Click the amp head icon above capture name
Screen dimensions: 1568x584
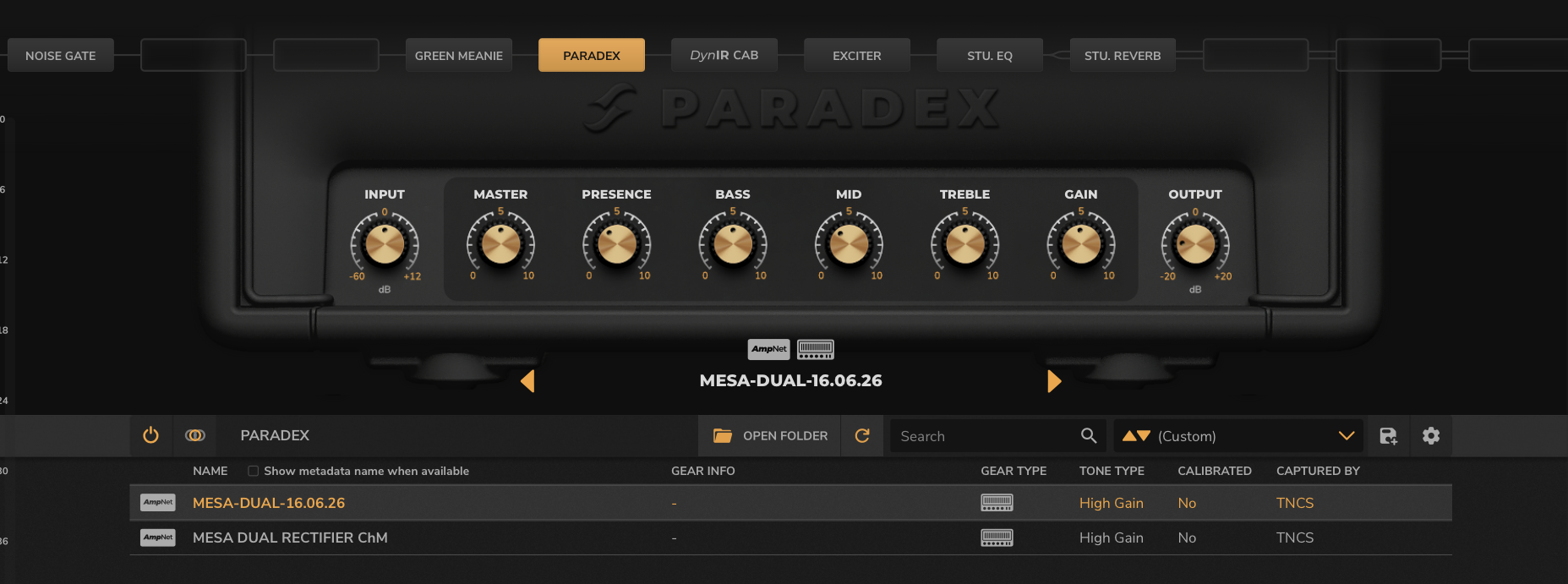816,349
